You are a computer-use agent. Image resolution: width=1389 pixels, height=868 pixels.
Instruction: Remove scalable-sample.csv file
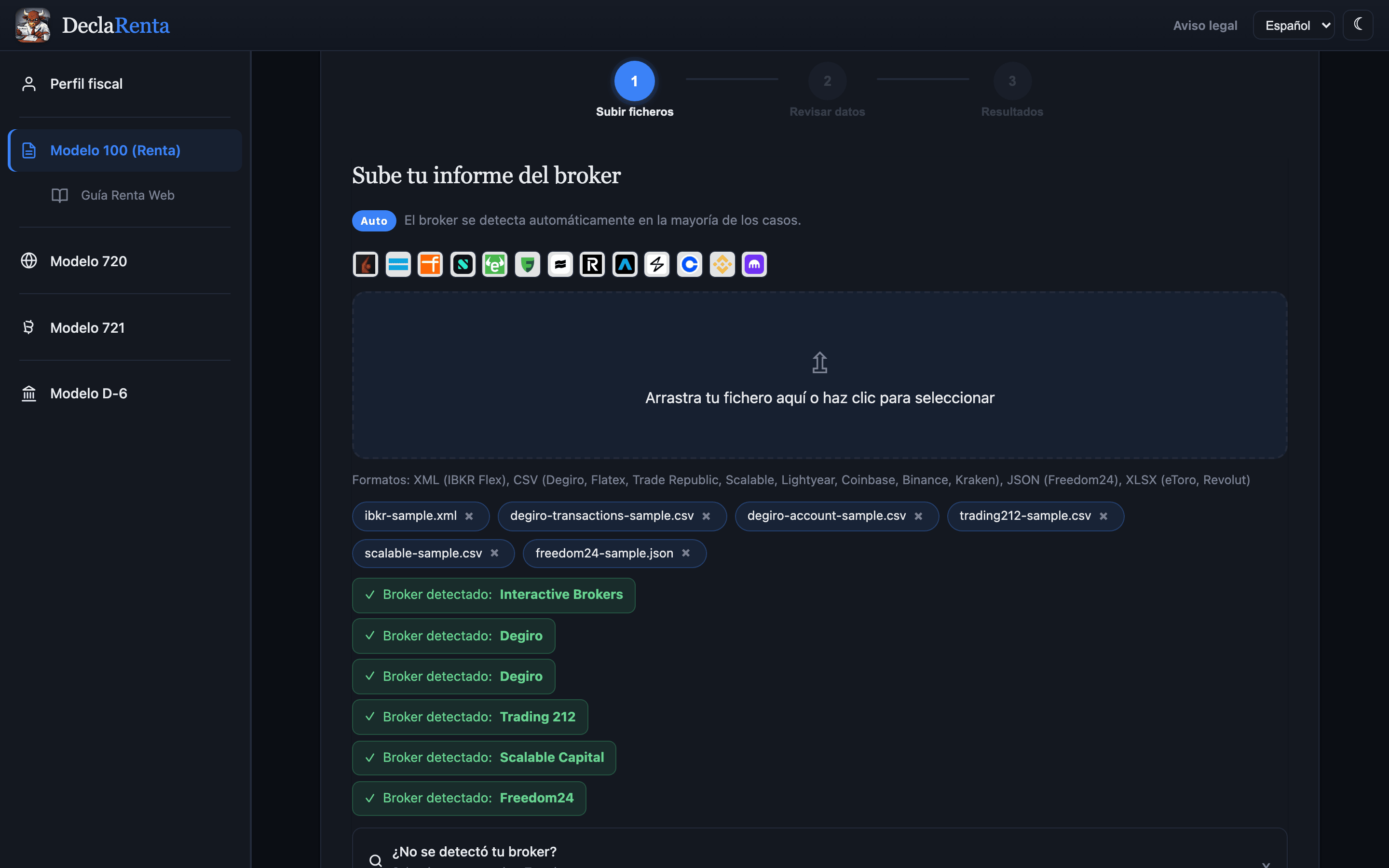494,553
